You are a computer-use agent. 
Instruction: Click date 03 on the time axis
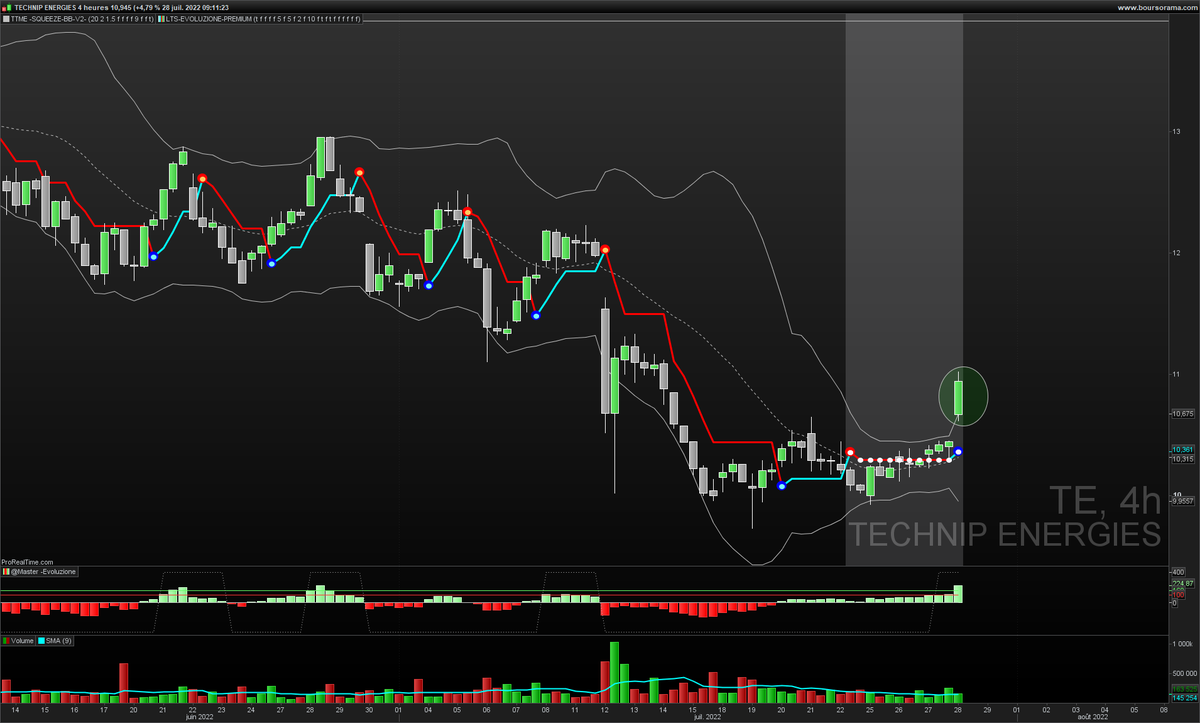1075,709
